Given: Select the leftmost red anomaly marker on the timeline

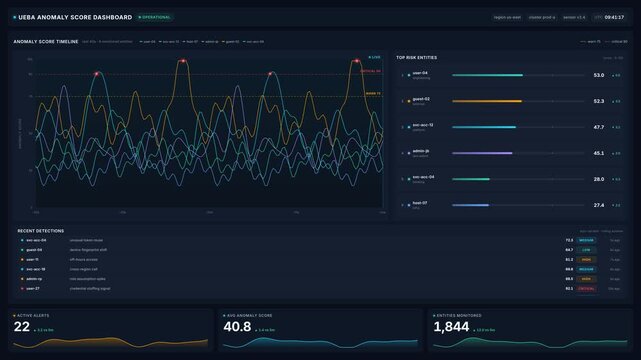Looking at the screenshot, I should (96, 74).
